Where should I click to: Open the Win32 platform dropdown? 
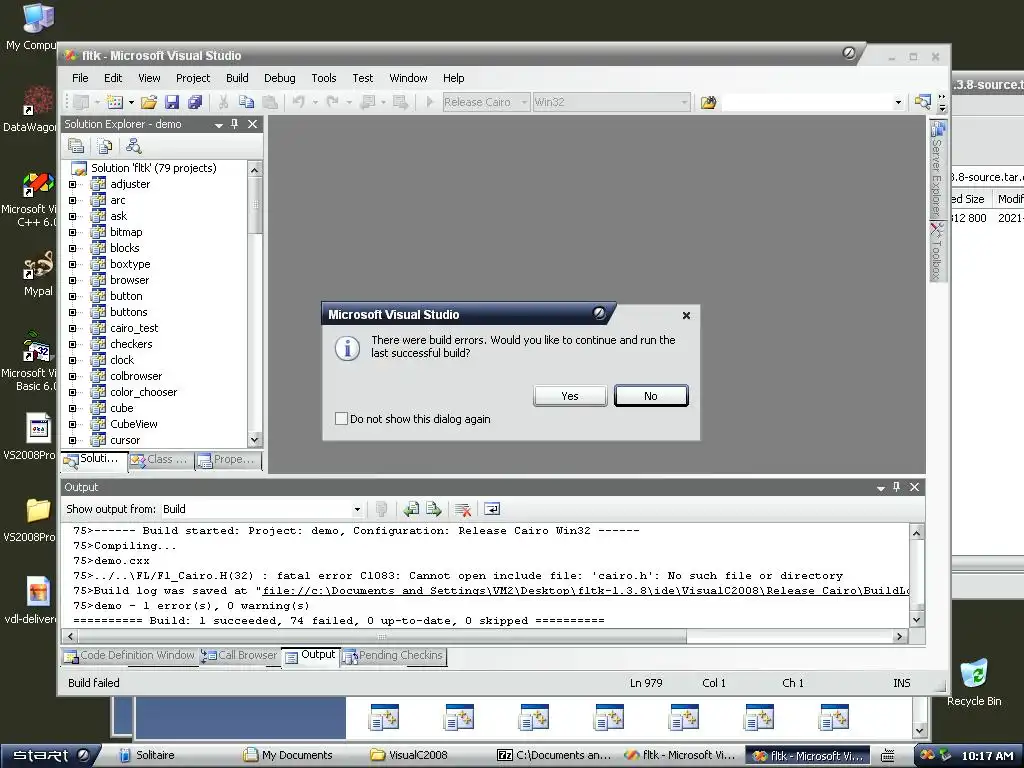(684, 102)
